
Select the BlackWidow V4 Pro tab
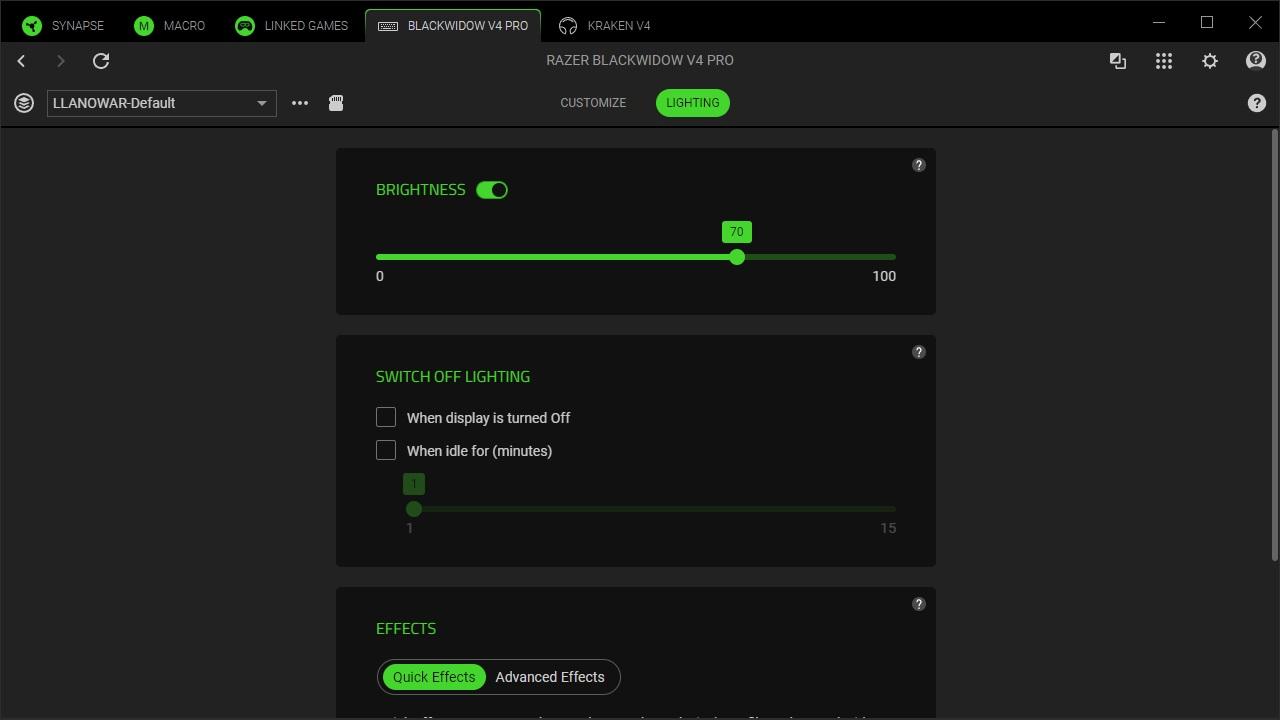tap(453, 25)
